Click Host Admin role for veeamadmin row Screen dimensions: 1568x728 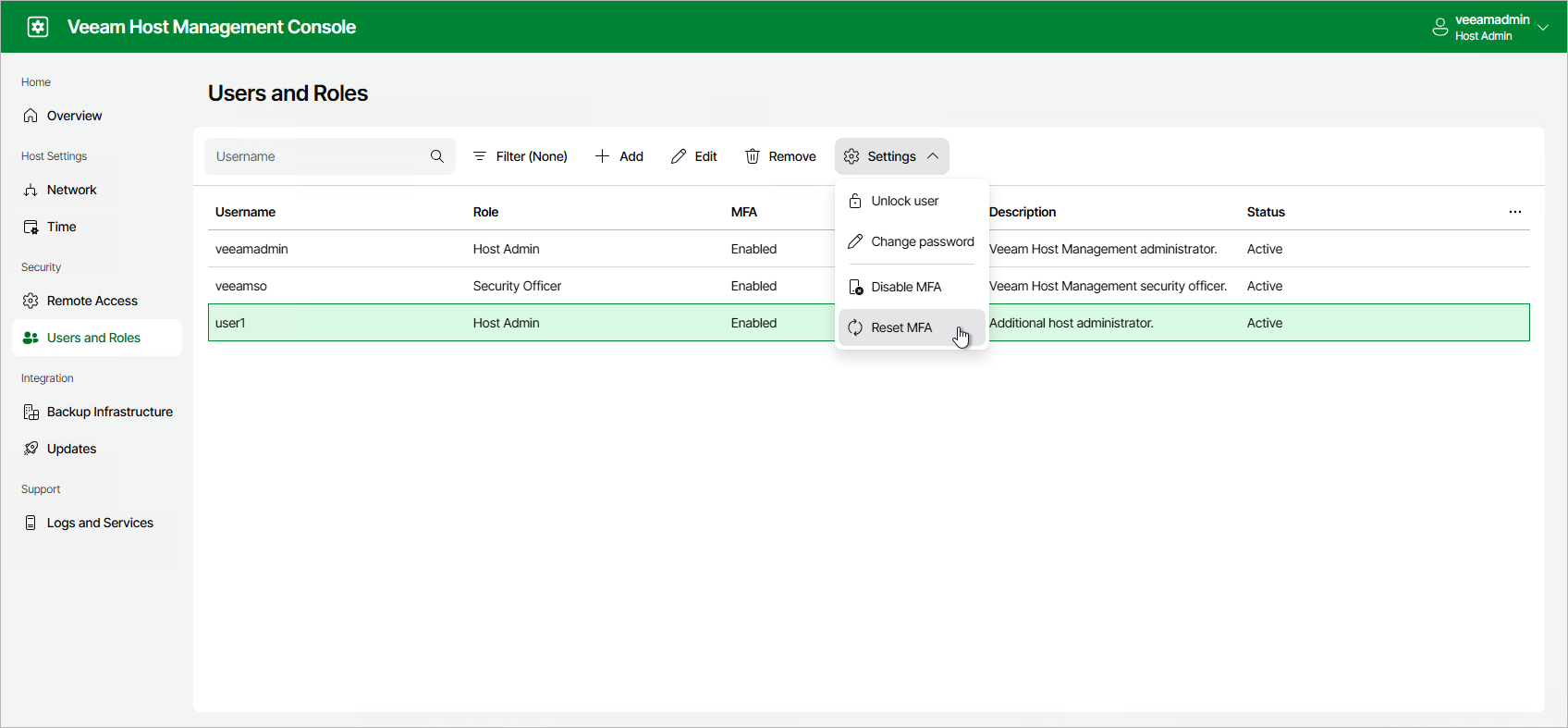pos(506,249)
